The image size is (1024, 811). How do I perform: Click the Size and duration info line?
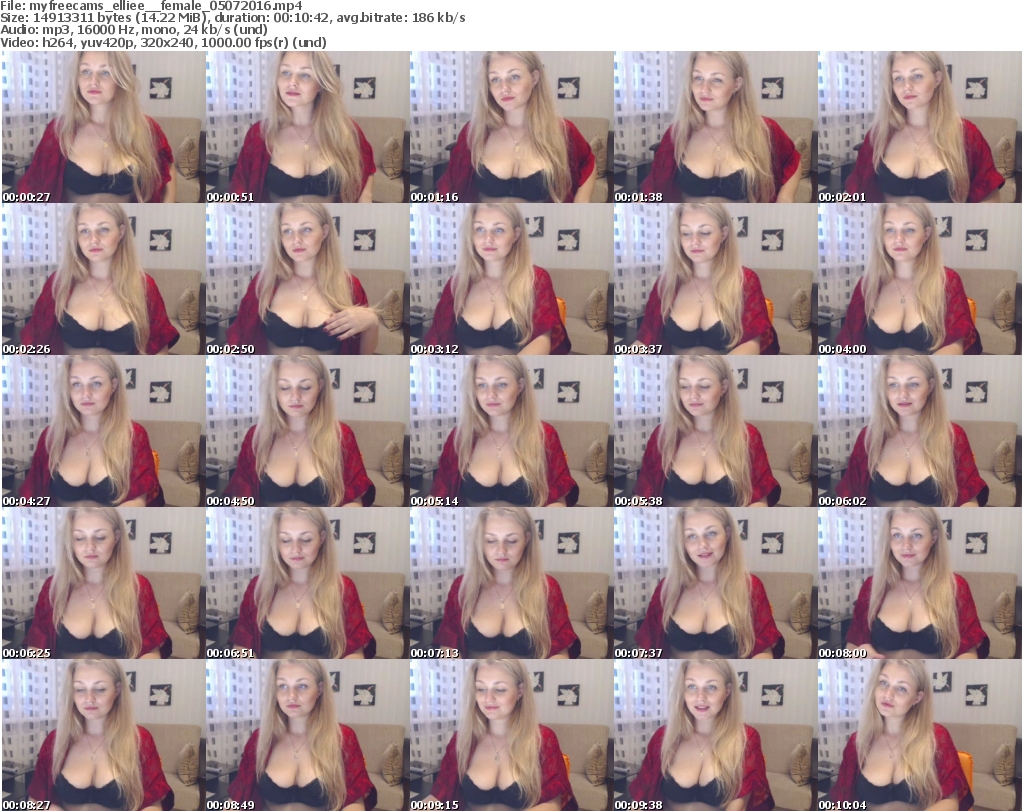[x=232, y=18]
